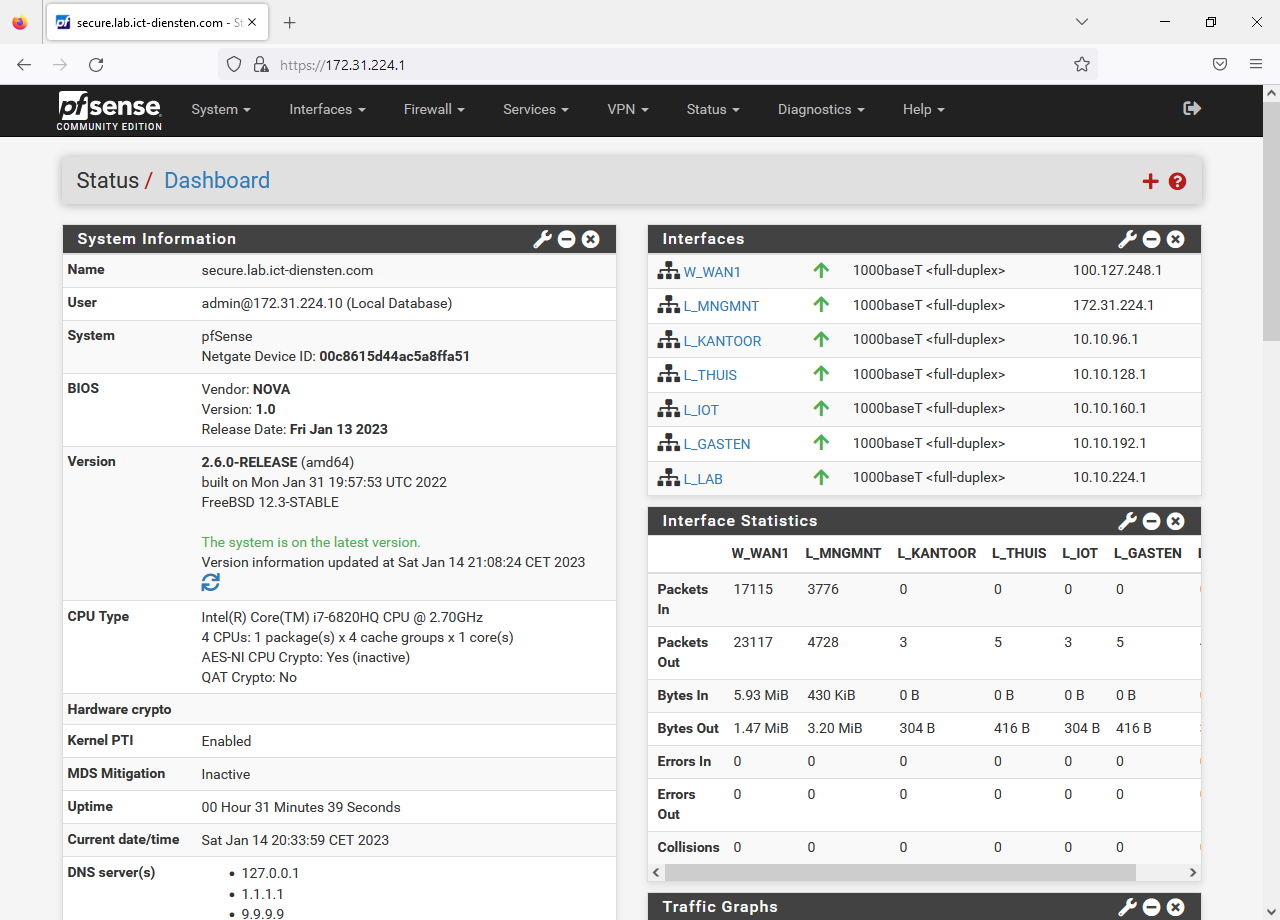Screen dimensions: 1280x920
Task: Minimize the Interfaces widget
Action: click(x=1152, y=239)
